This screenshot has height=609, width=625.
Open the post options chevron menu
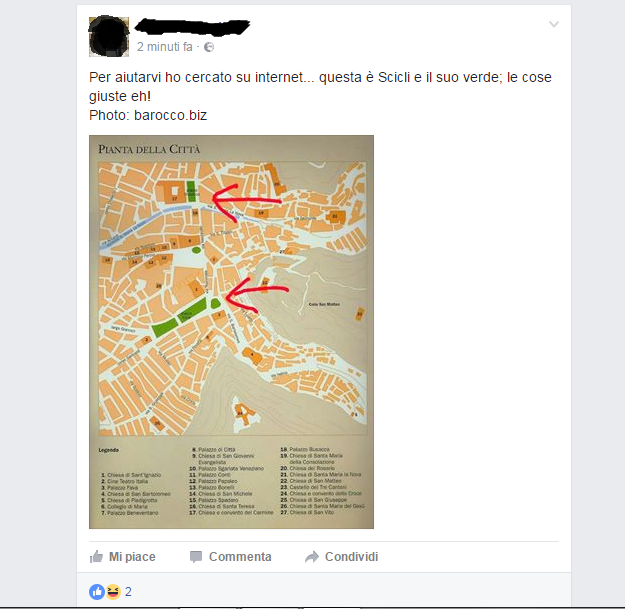[554, 24]
